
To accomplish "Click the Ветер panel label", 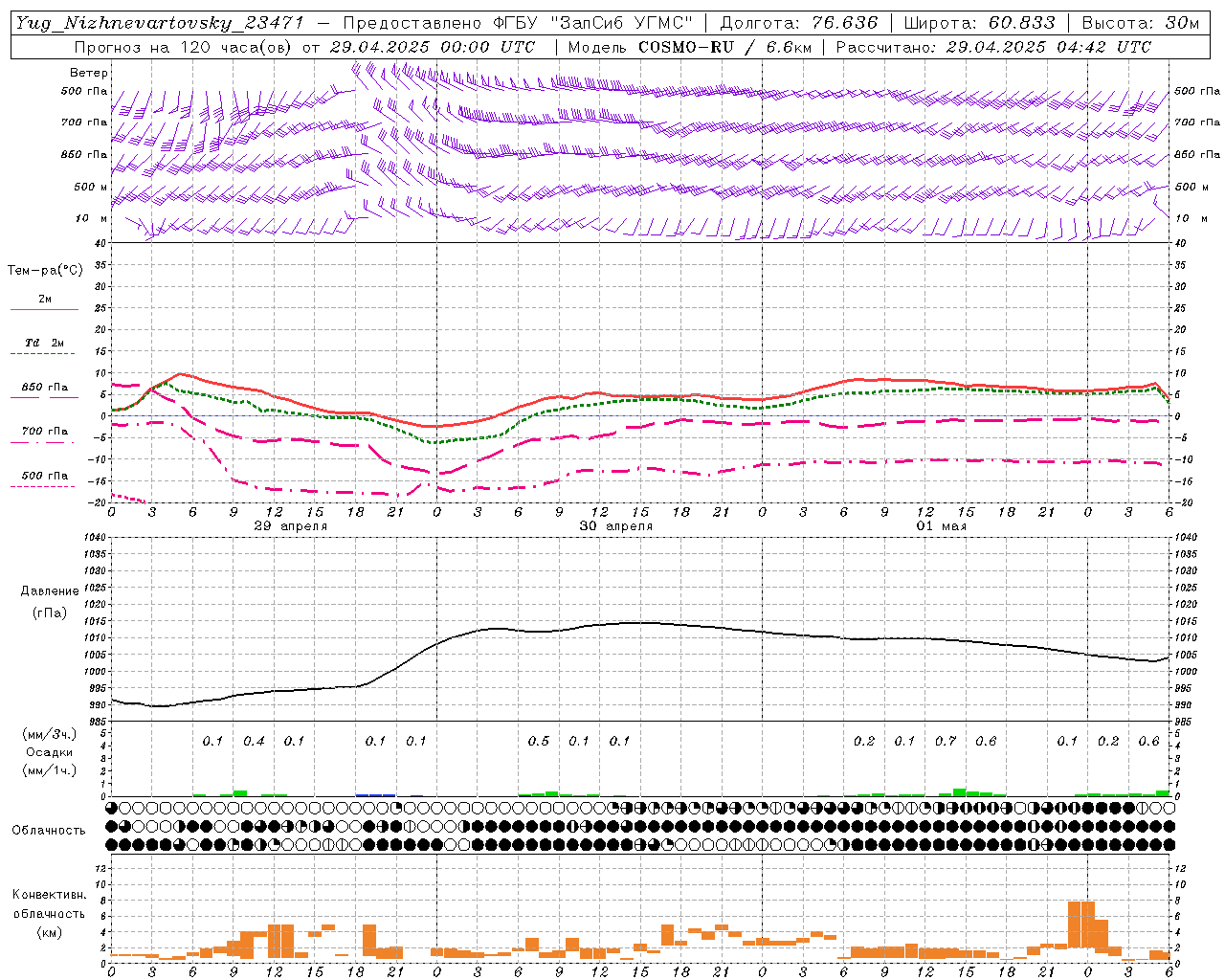I will pos(89,73).
